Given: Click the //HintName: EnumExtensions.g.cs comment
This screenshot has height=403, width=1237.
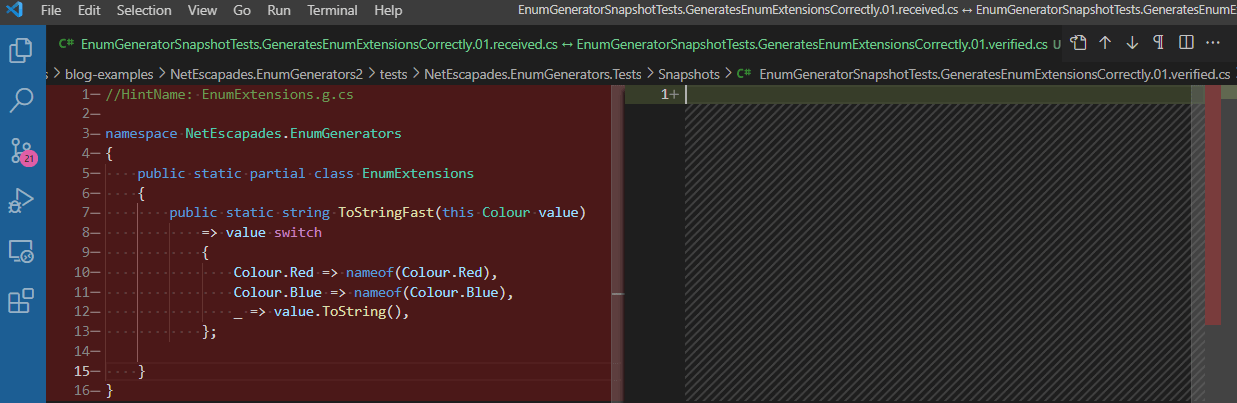Looking at the screenshot, I should (229, 94).
